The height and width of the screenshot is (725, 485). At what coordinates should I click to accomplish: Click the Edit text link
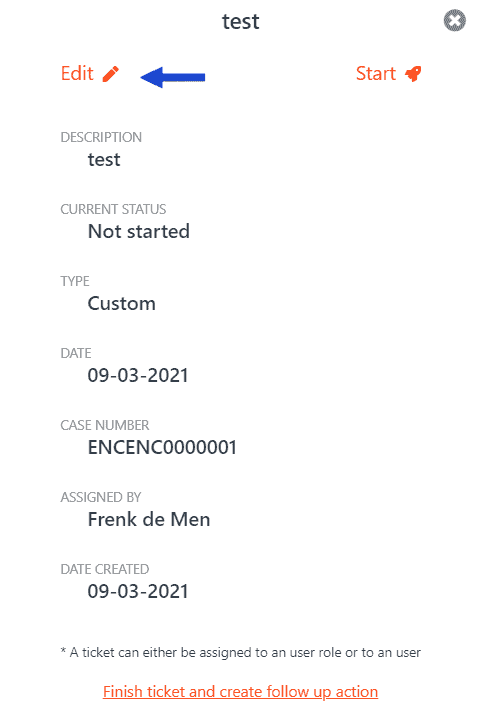click(77, 74)
